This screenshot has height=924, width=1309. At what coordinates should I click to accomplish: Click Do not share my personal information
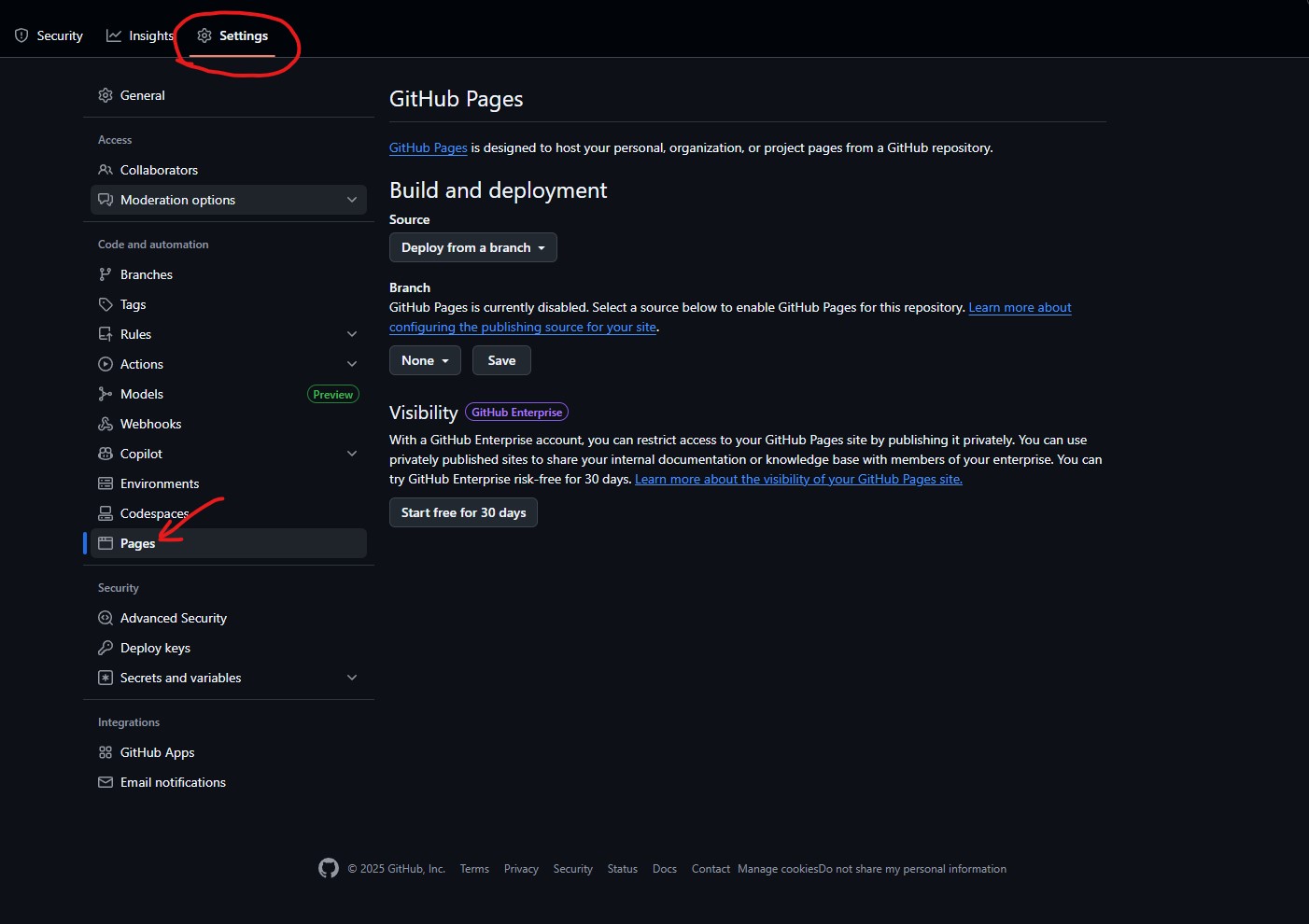(x=913, y=869)
